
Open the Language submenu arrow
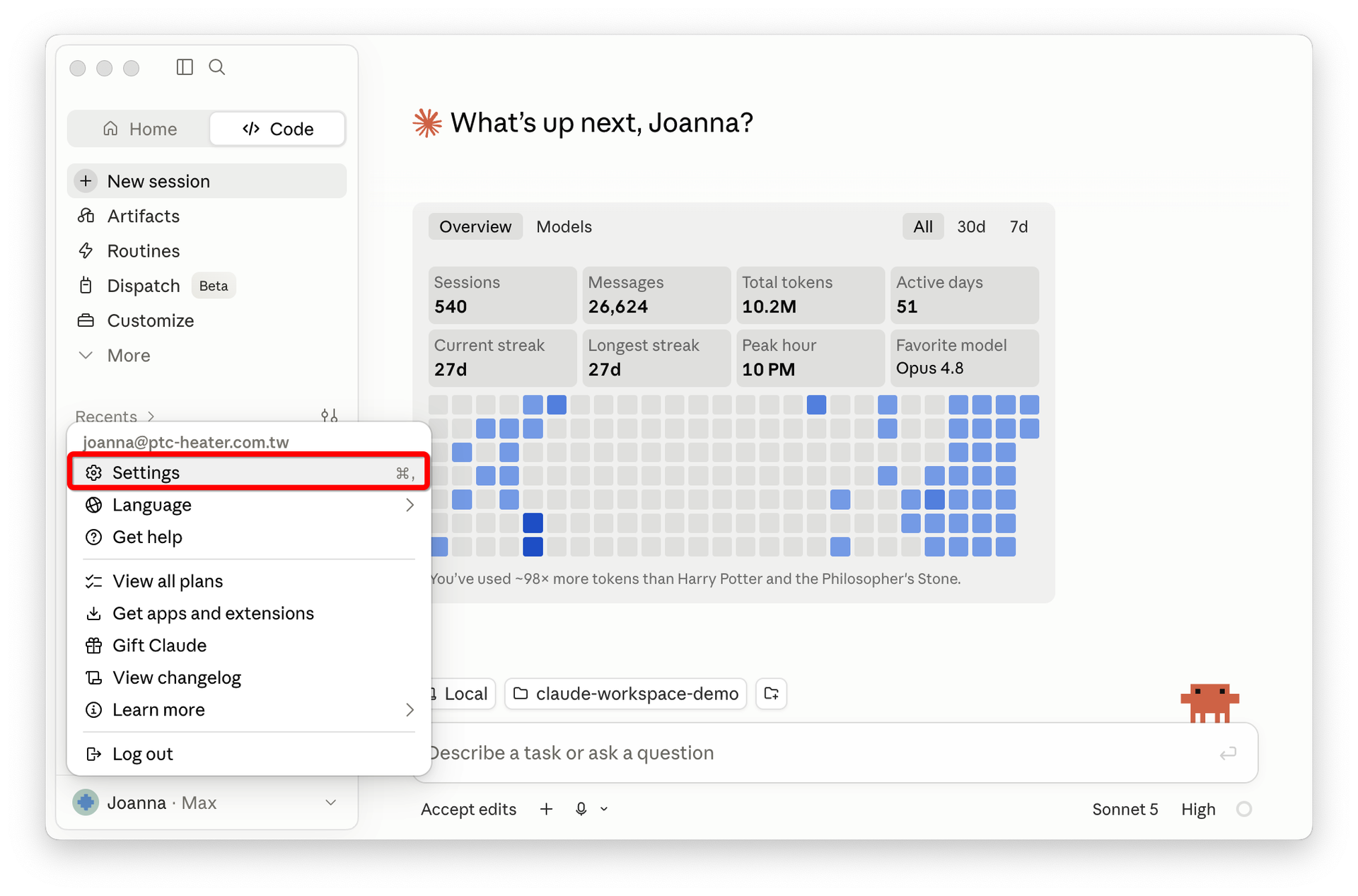coord(410,505)
